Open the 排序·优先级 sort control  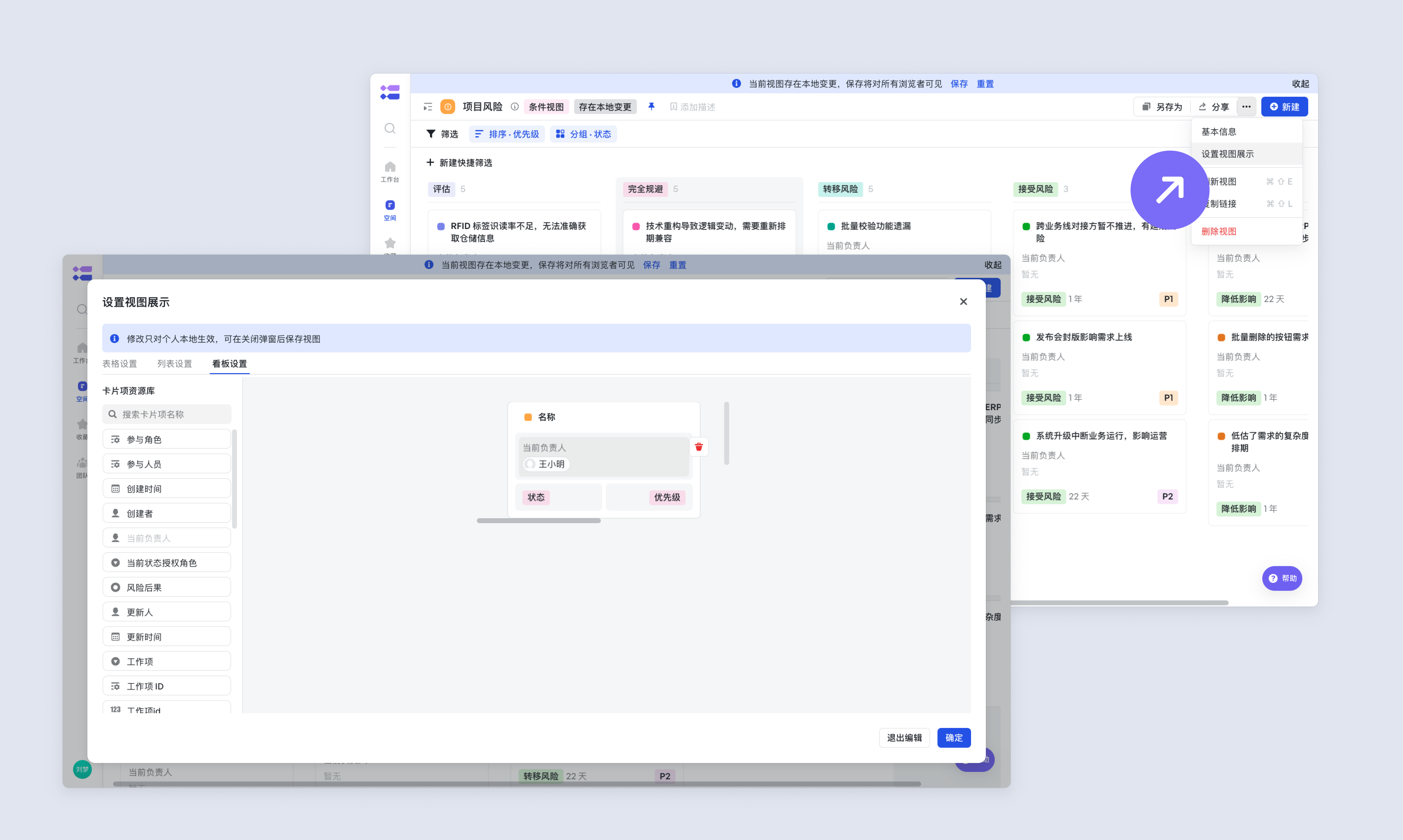pyautogui.click(x=507, y=134)
